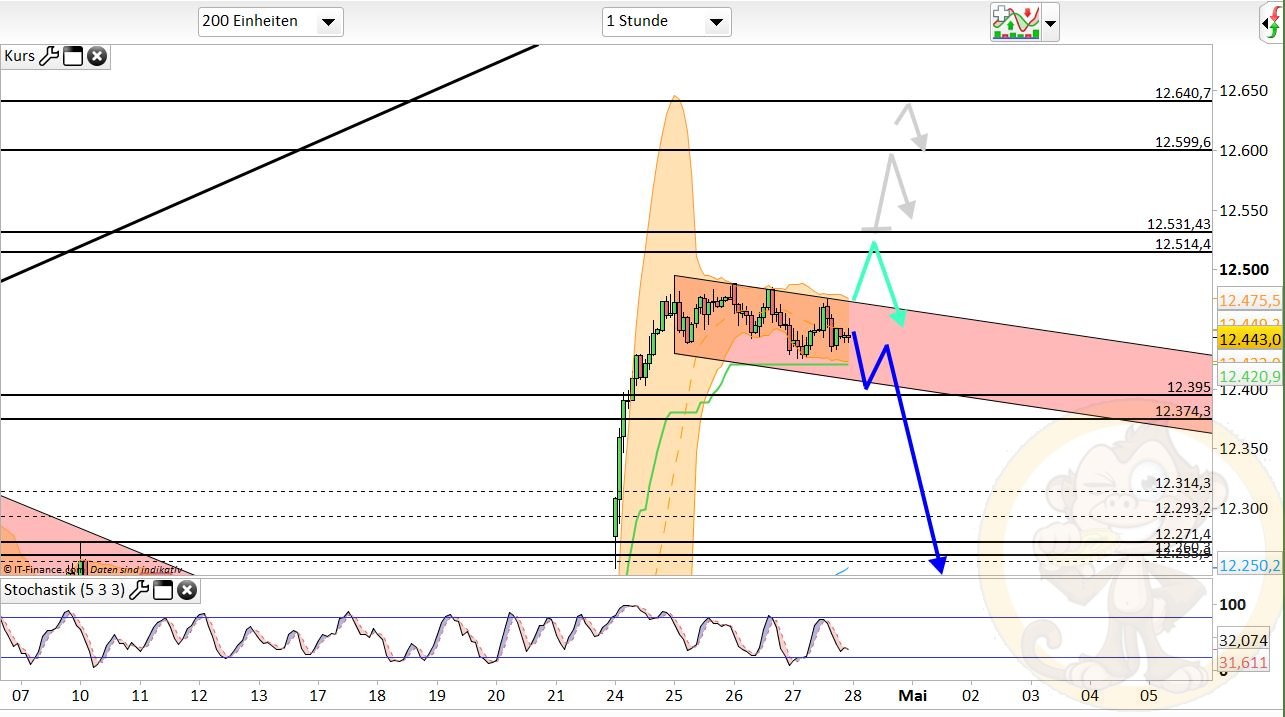Screen dimensions: 1285x717
Task: Click the "Daten sind indikativ" label
Action: point(135,570)
